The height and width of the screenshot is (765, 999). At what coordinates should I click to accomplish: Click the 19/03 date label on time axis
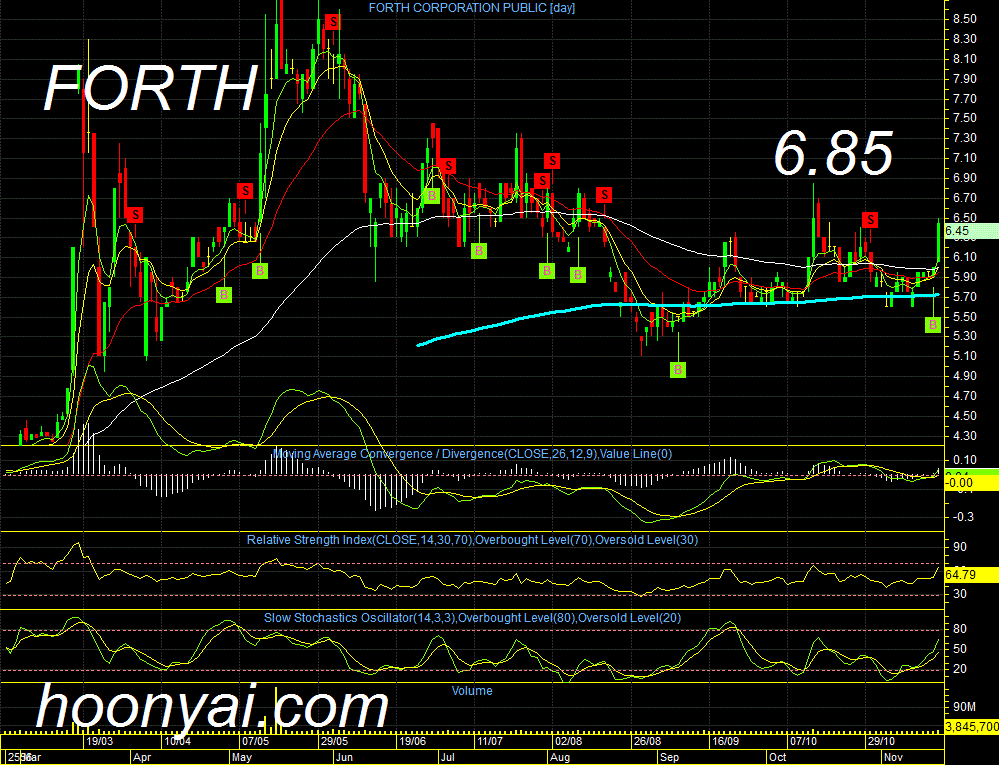(x=100, y=741)
